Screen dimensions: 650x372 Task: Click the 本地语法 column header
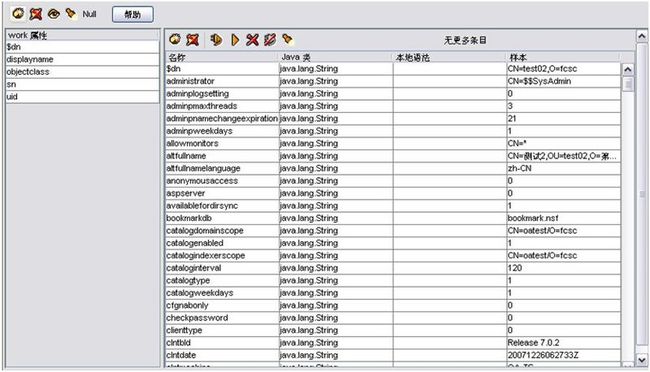[x=449, y=57]
